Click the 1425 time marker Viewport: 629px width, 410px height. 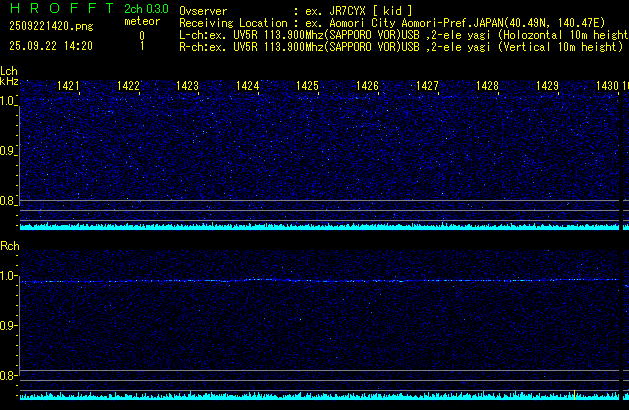(307, 86)
